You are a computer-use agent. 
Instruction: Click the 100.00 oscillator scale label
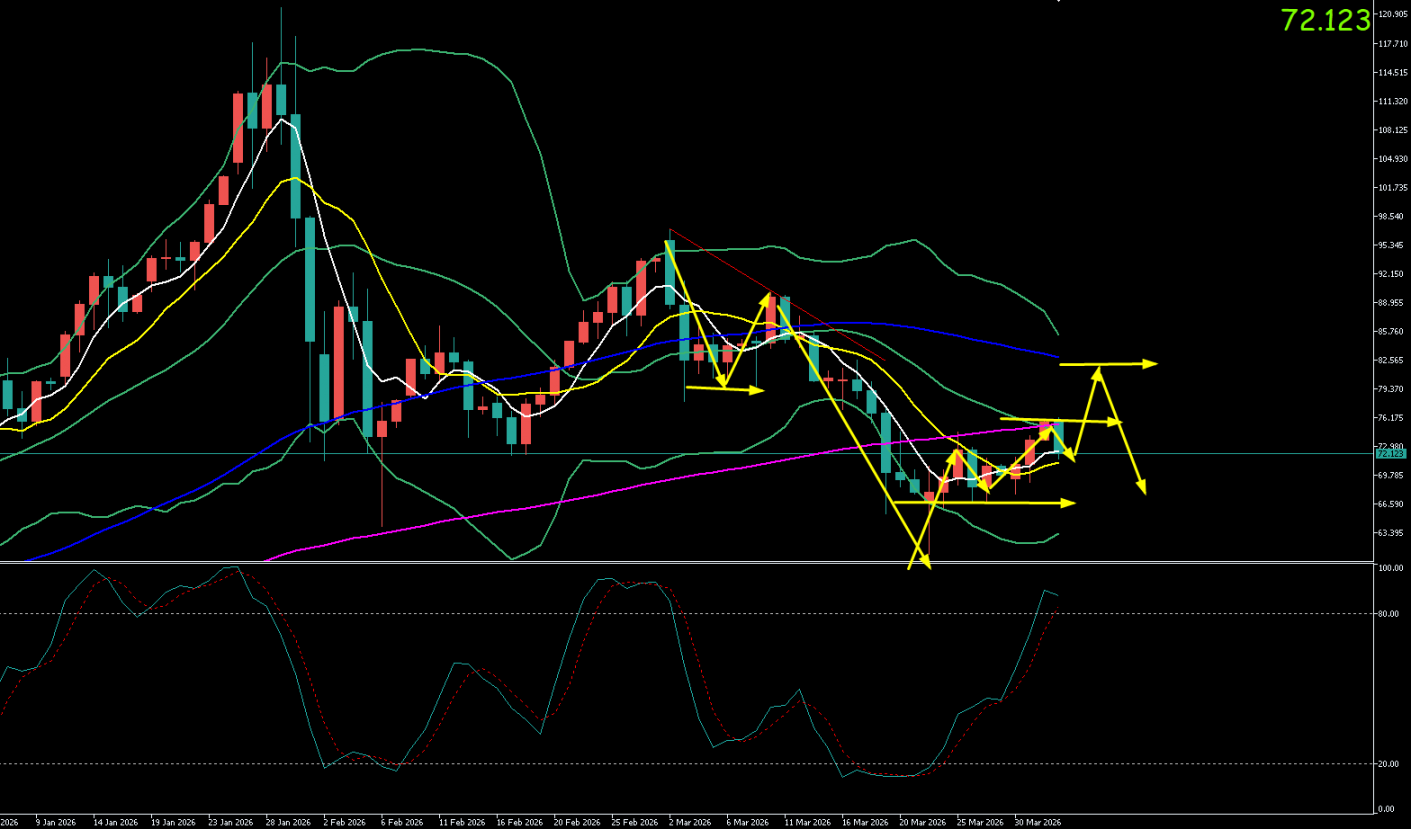pyautogui.click(x=1388, y=568)
